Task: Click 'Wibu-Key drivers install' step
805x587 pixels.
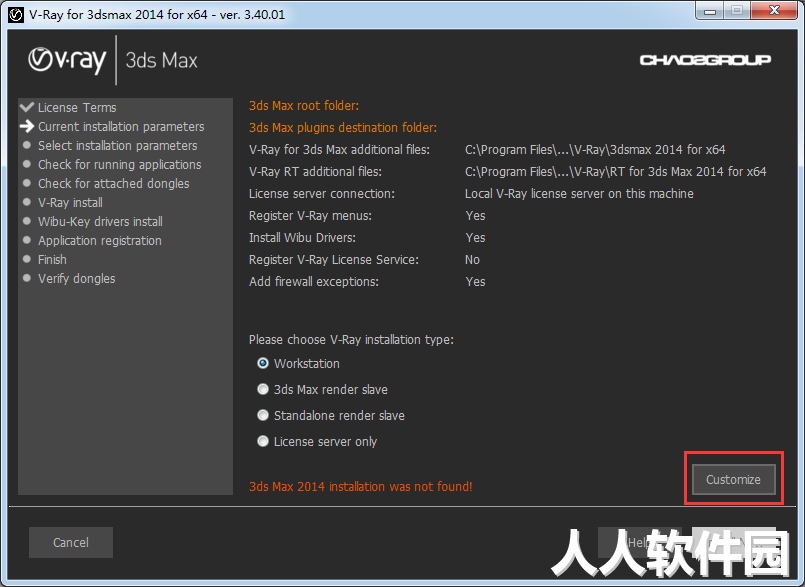Action: pyautogui.click(x=100, y=221)
